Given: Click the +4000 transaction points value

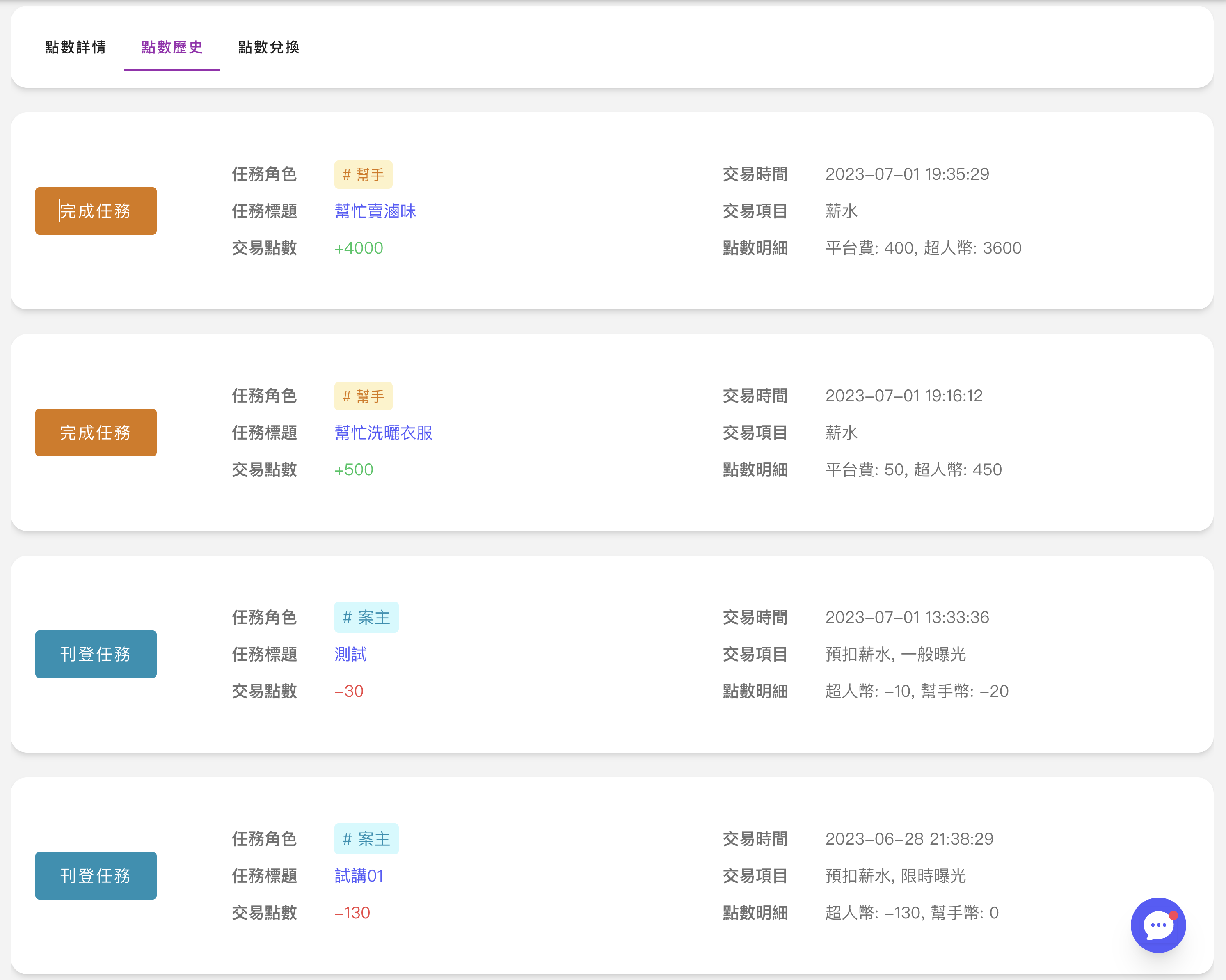Looking at the screenshot, I should click(358, 248).
